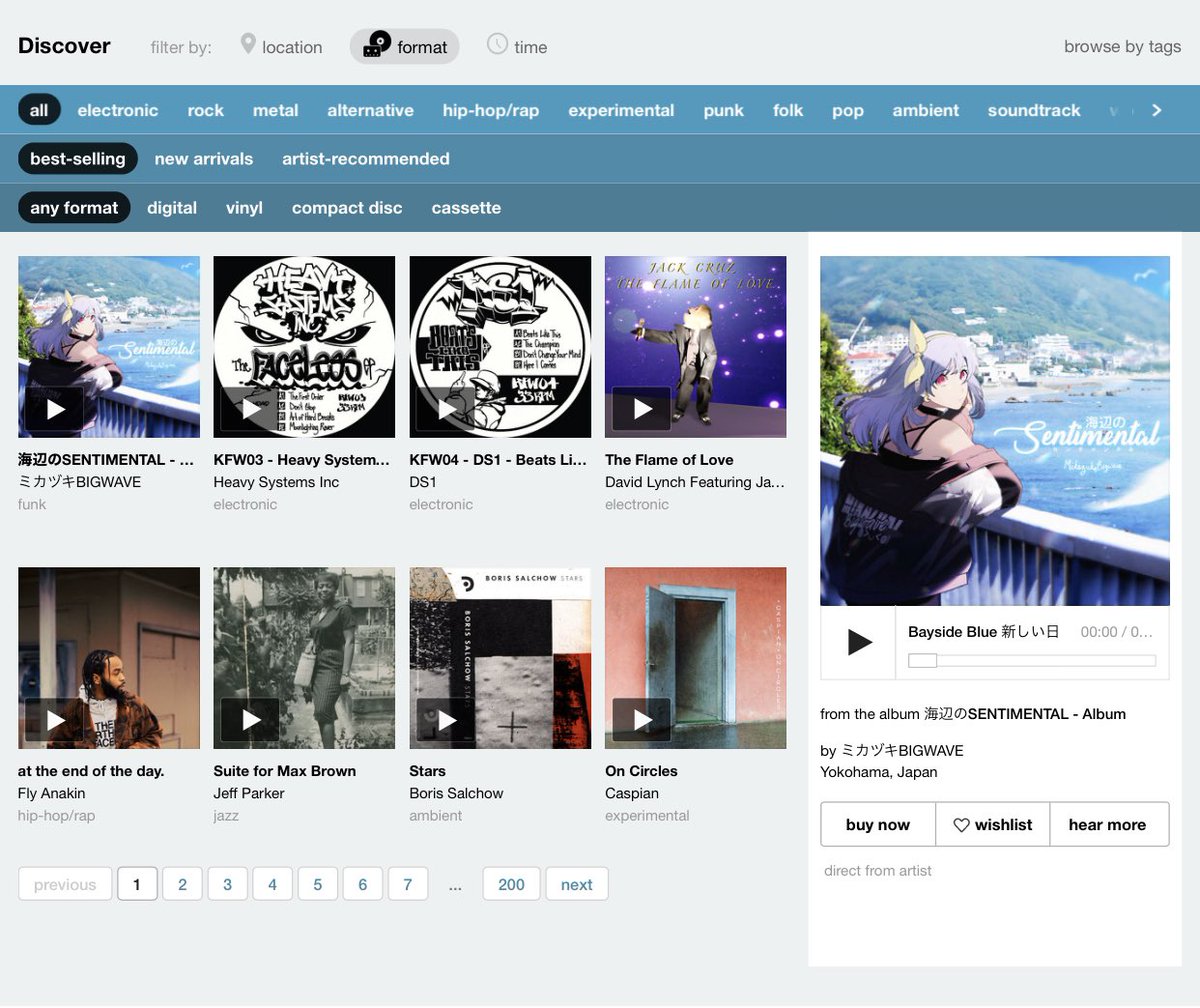The height and width of the screenshot is (1008, 1200).
Task: Choose best-selling sort option
Action: click(x=78, y=158)
